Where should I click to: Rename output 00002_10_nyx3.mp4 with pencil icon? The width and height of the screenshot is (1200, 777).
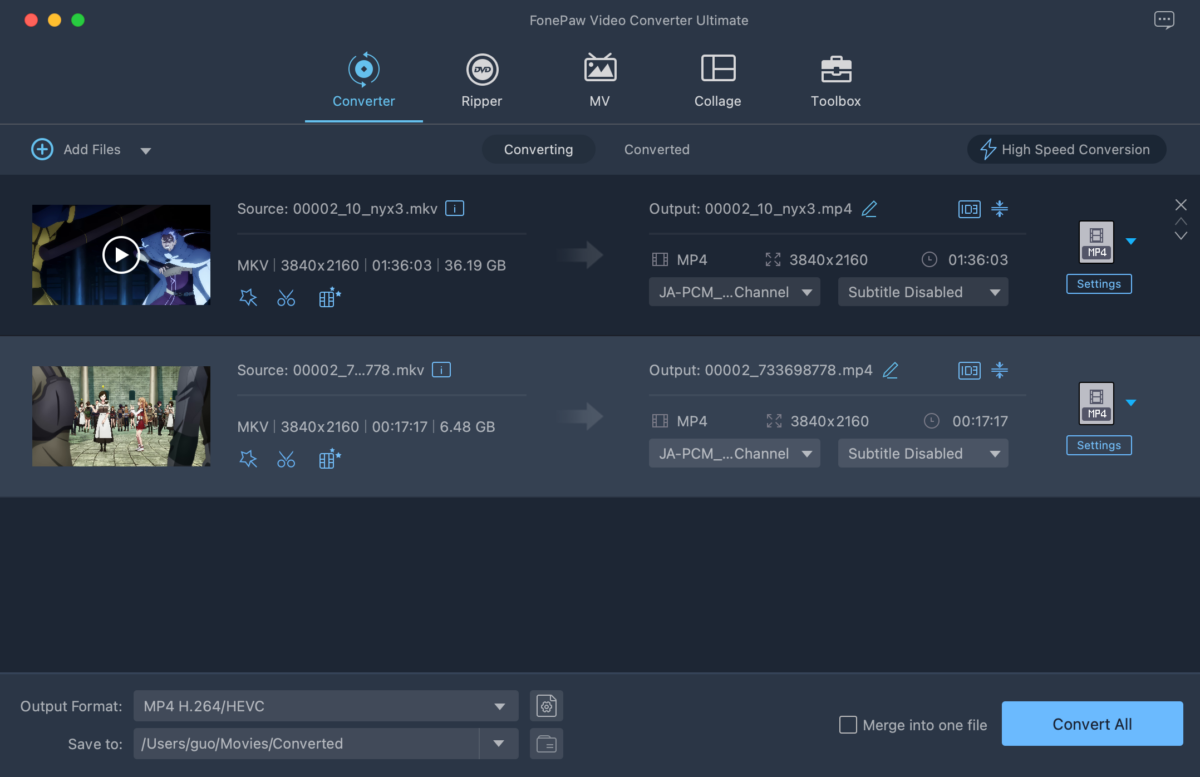coord(869,209)
